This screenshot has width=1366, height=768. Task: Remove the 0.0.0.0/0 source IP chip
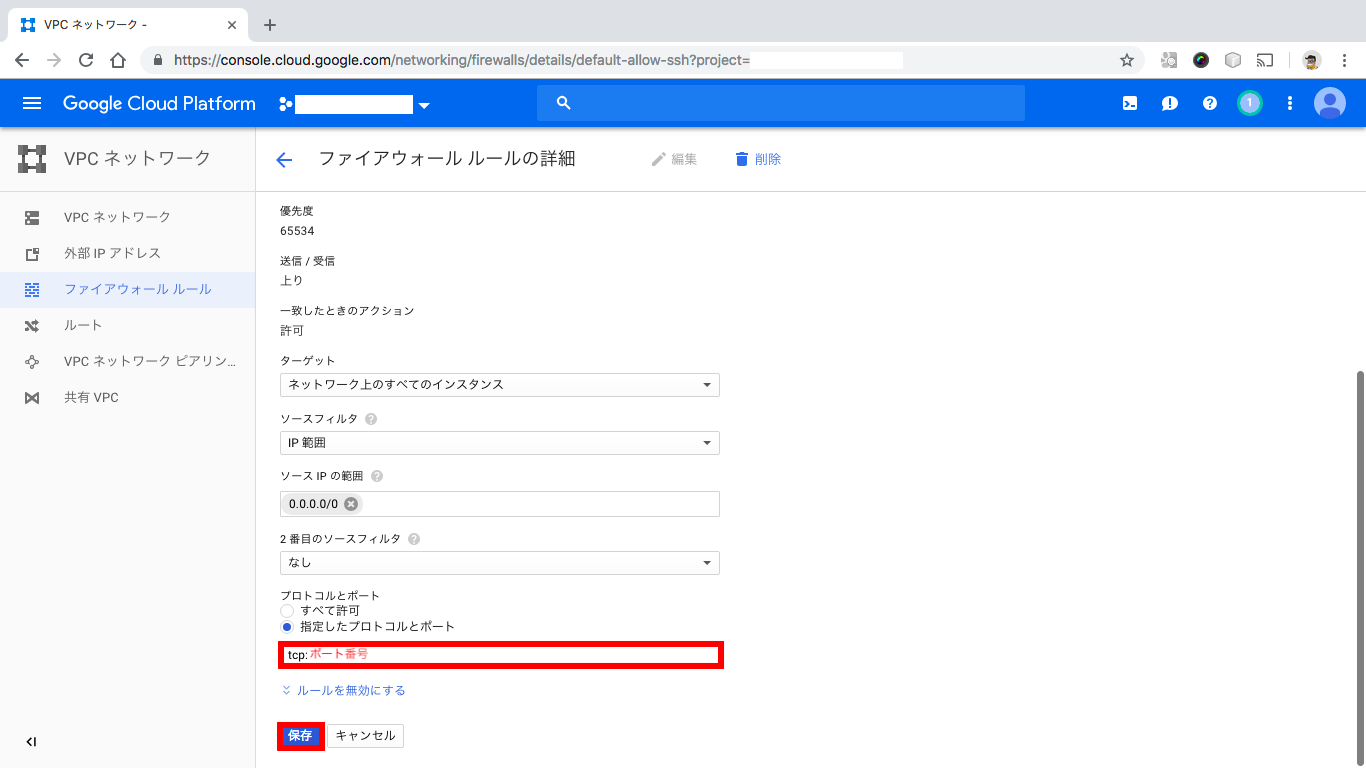[x=351, y=504]
